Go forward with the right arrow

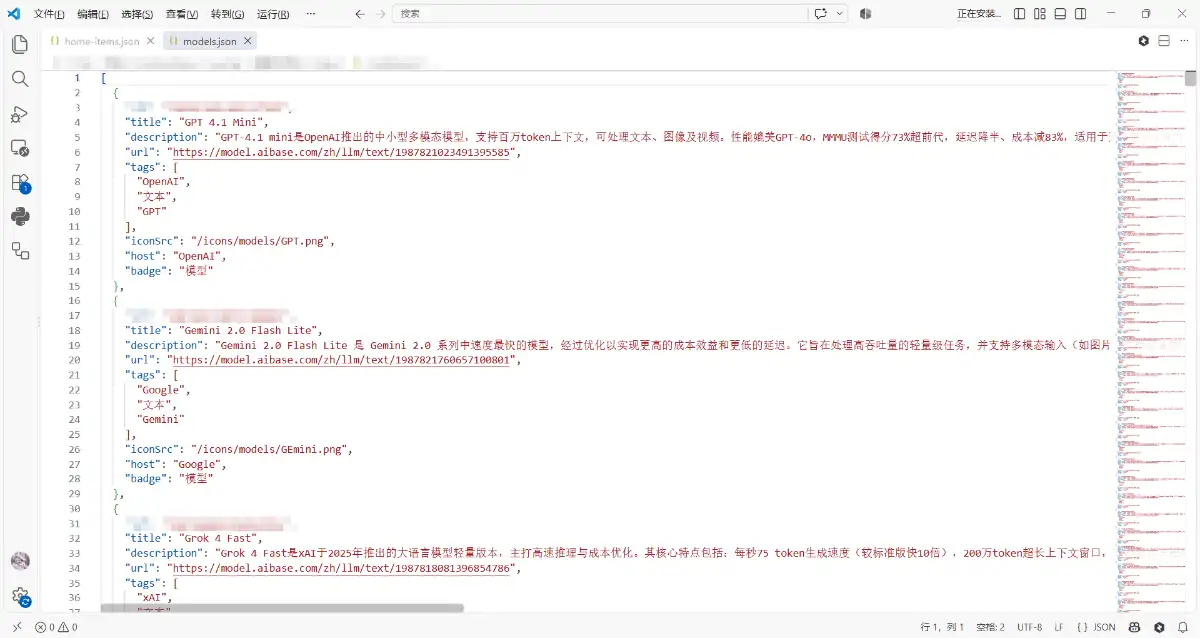click(381, 14)
